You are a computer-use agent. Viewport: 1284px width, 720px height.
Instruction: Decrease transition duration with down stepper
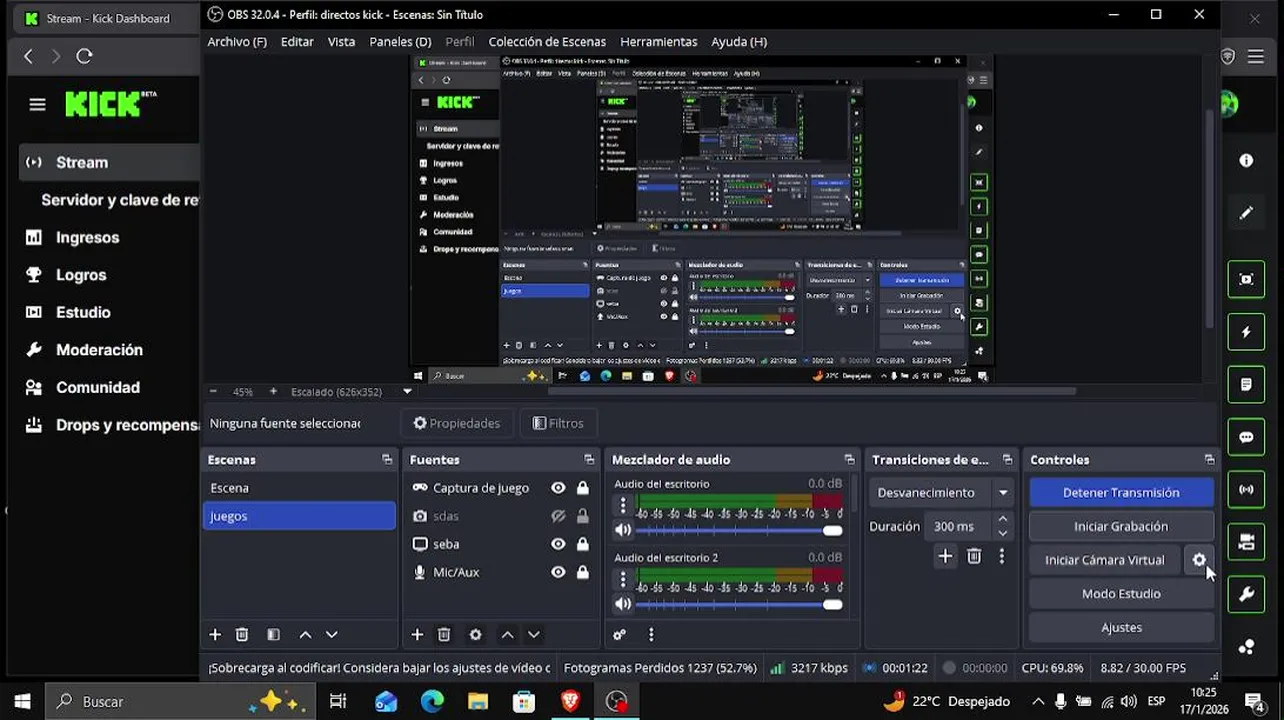pyautogui.click(x=1003, y=533)
